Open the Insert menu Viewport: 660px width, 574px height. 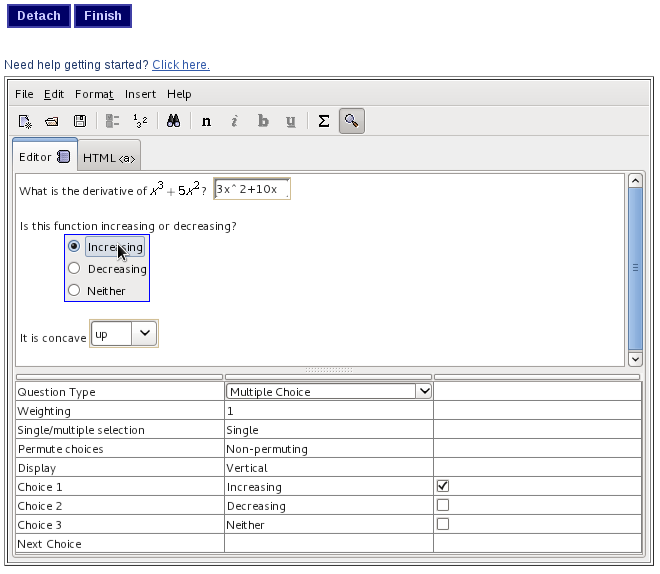(140, 94)
